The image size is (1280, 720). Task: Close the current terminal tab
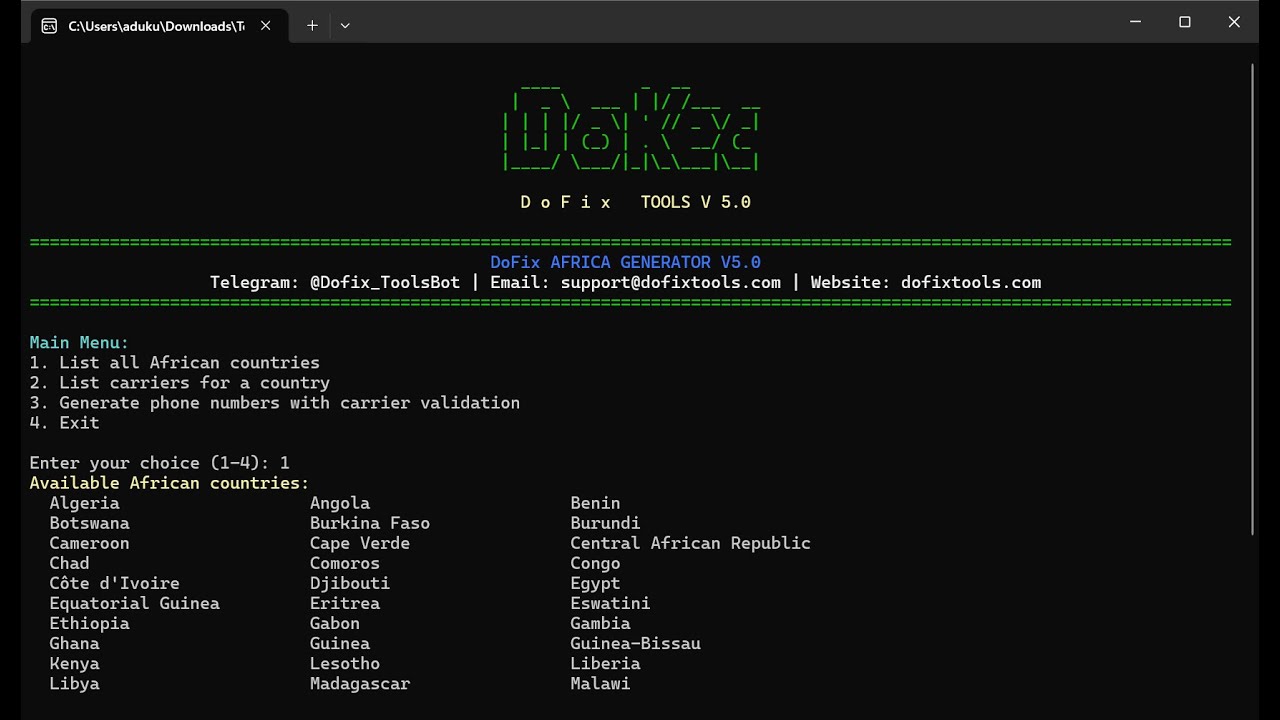[x=265, y=26]
